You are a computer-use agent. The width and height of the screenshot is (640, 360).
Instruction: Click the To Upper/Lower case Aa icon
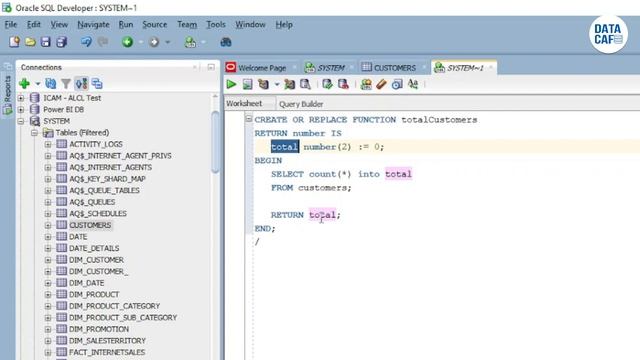point(413,84)
